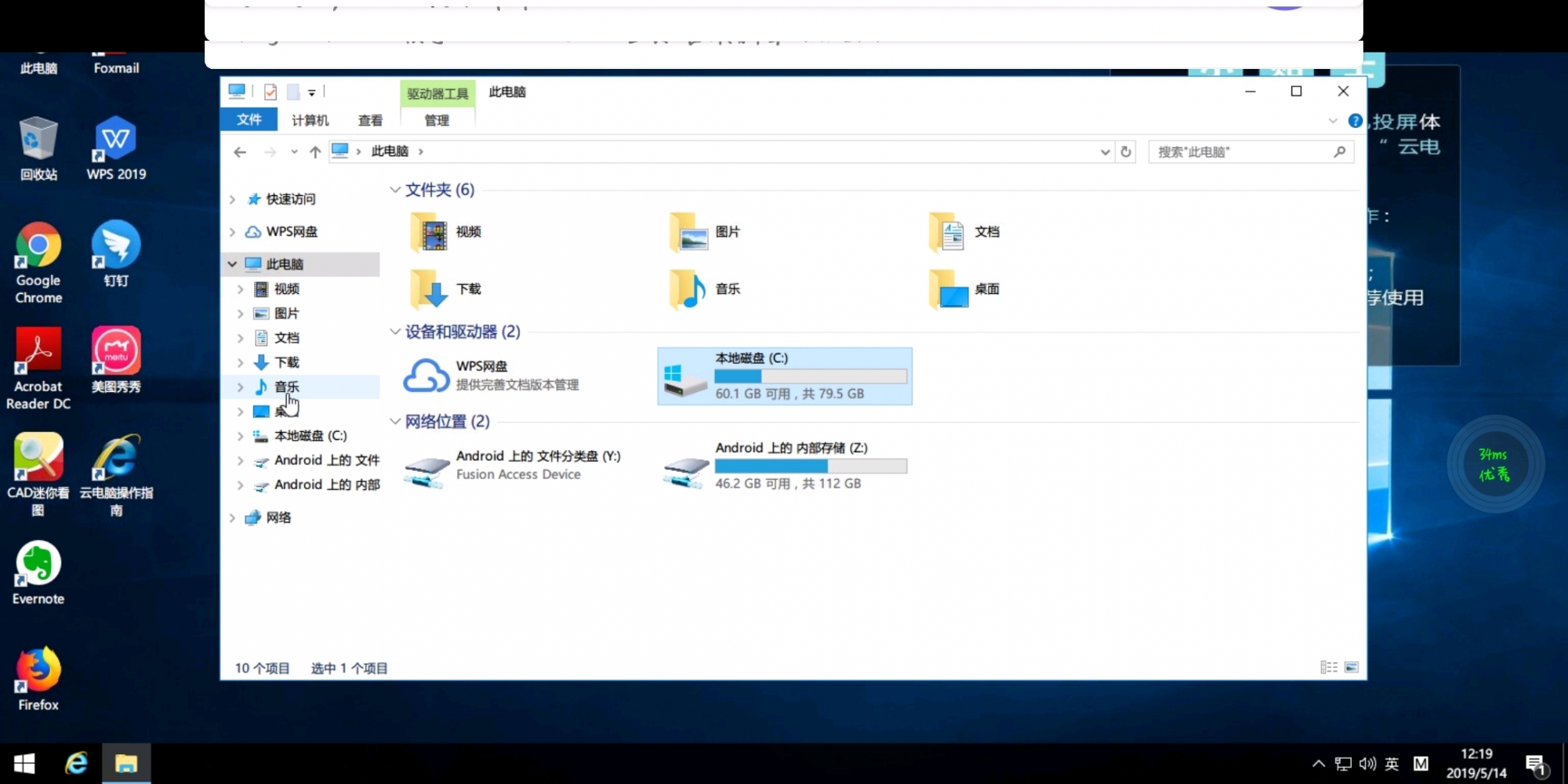Collapse the 设备和驱动器 (2) group
Screen dimensions: 1568x784
(x=395, y=332)
